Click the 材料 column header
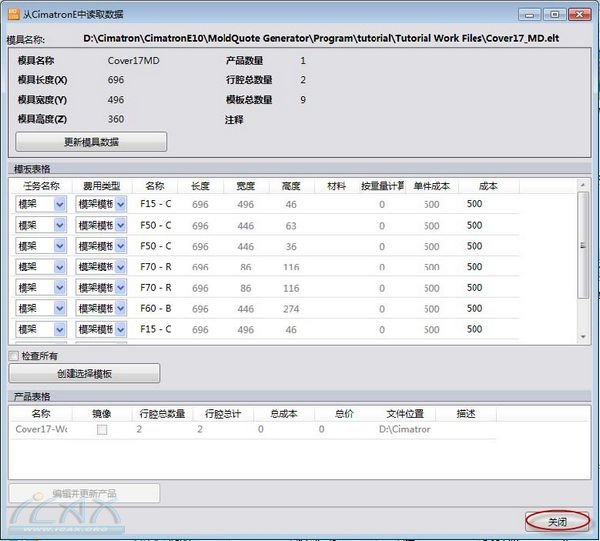The height and width of the screenshot is (541, 600). click(337, 186)
